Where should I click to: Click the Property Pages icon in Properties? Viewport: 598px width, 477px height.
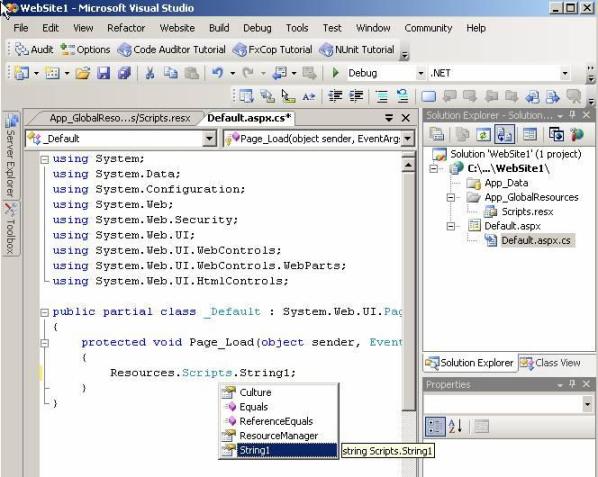pyautogui.click(x=481, y=426)
